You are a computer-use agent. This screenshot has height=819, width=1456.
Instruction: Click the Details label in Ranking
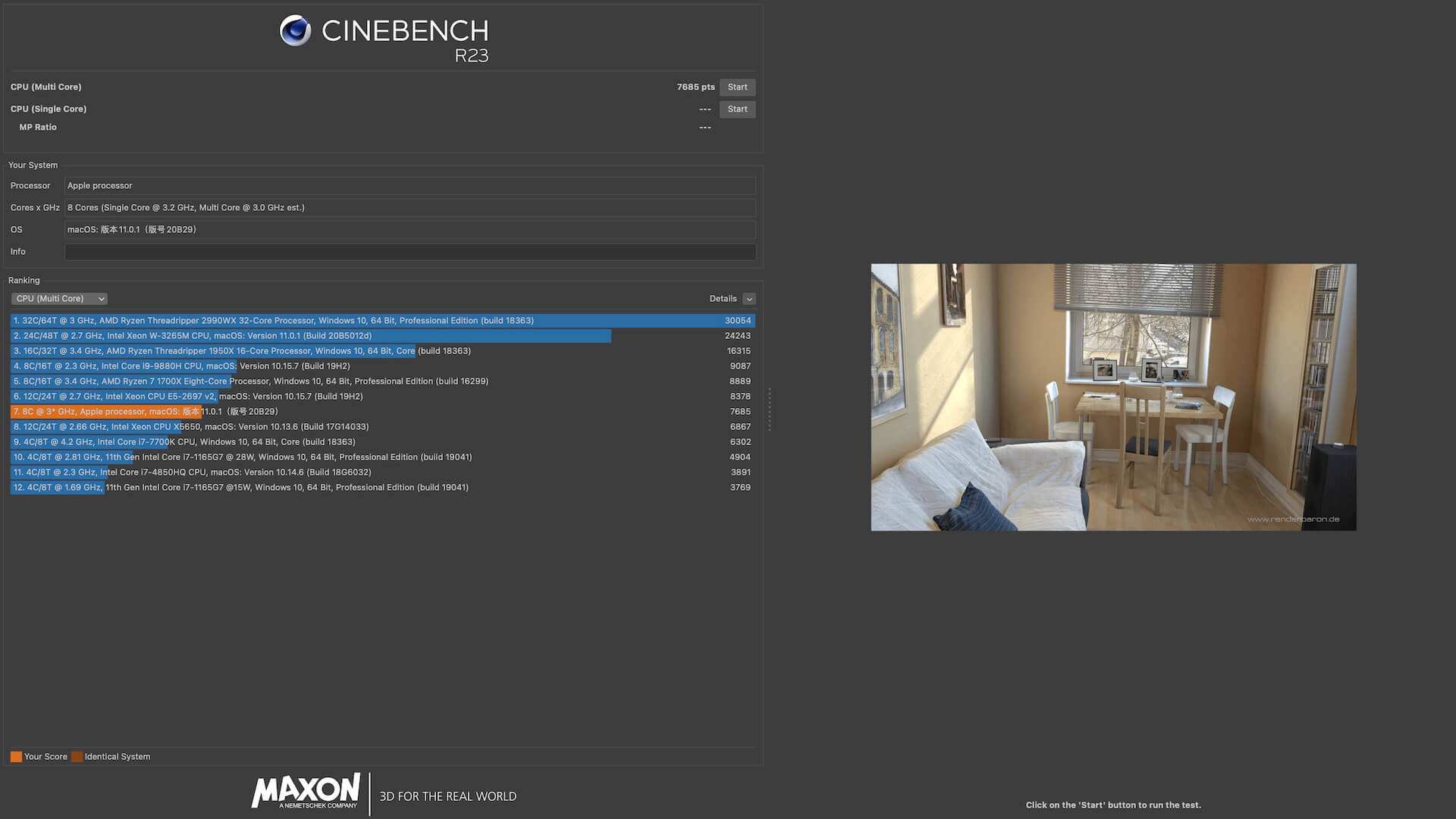(x=723, y=299)
